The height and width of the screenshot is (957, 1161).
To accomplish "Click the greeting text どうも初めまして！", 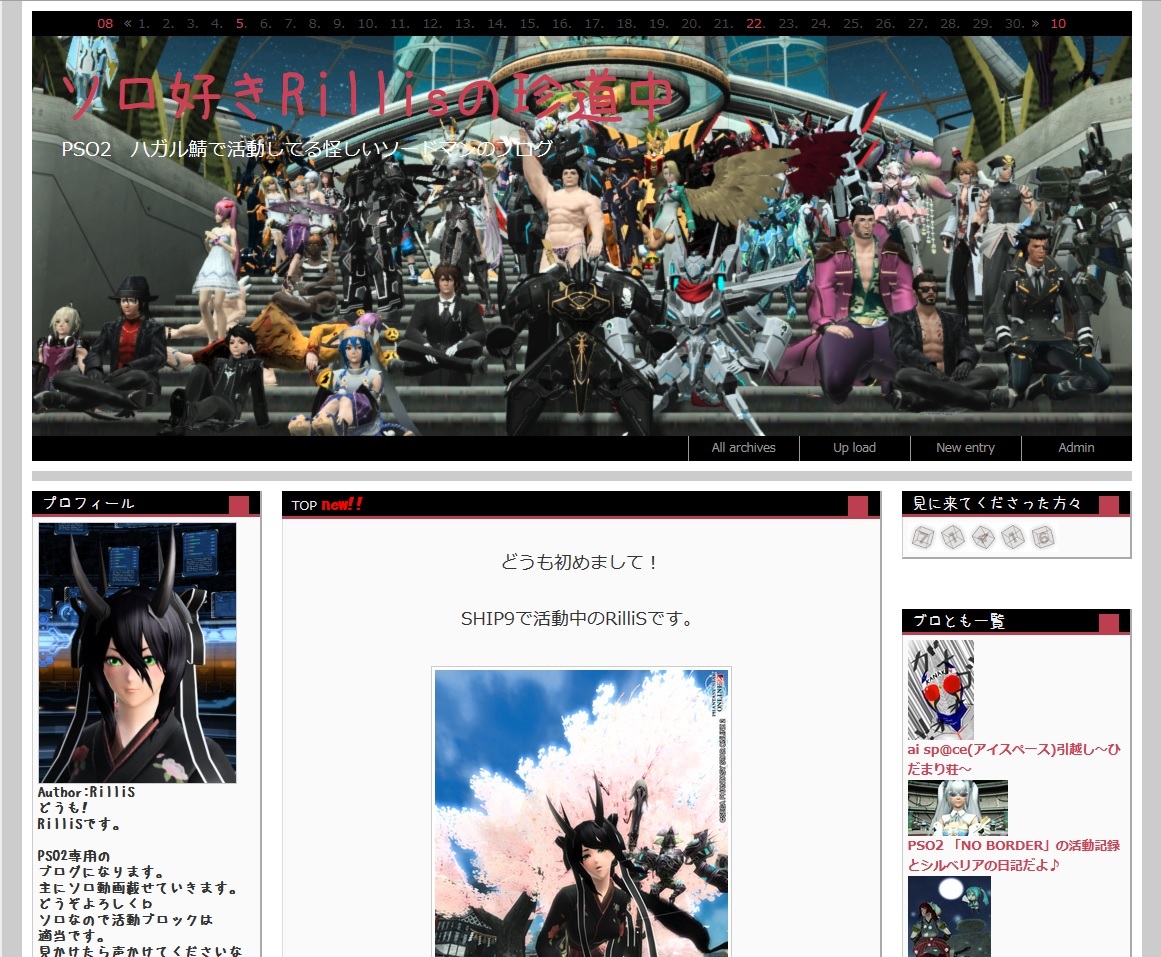I will tap(581, 562).
